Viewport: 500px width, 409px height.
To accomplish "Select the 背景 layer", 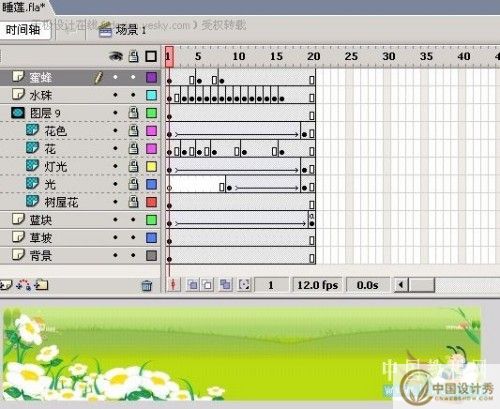I will point(80,256).
